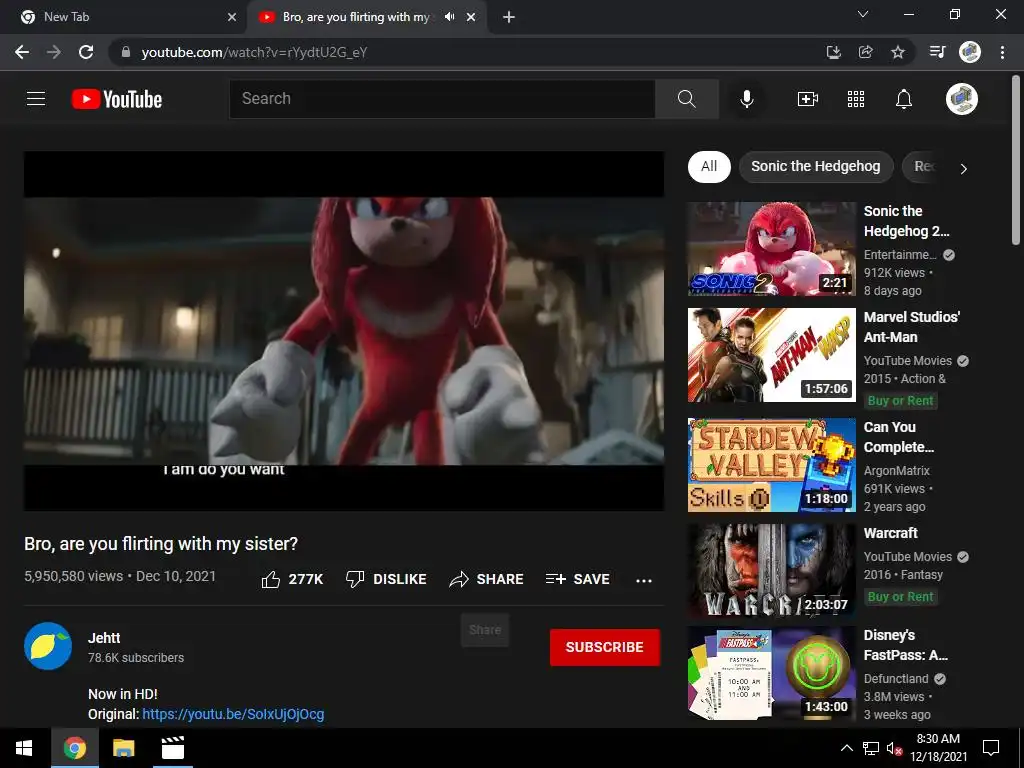The width and height of the screenshot is (1024, 768).
Task: Open the Marvel Studios' Ant-Man title
Action: tap(912, 327)
